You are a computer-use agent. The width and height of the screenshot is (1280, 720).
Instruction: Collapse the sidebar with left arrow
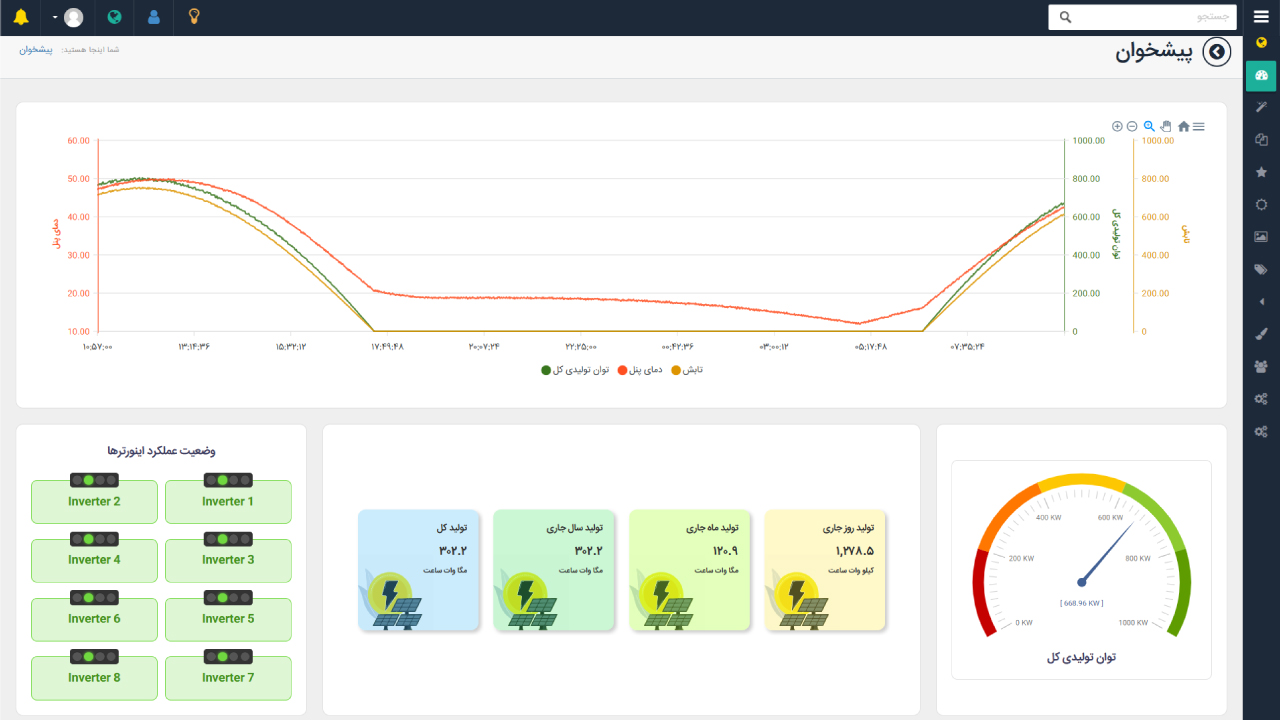pos(1261,301)
